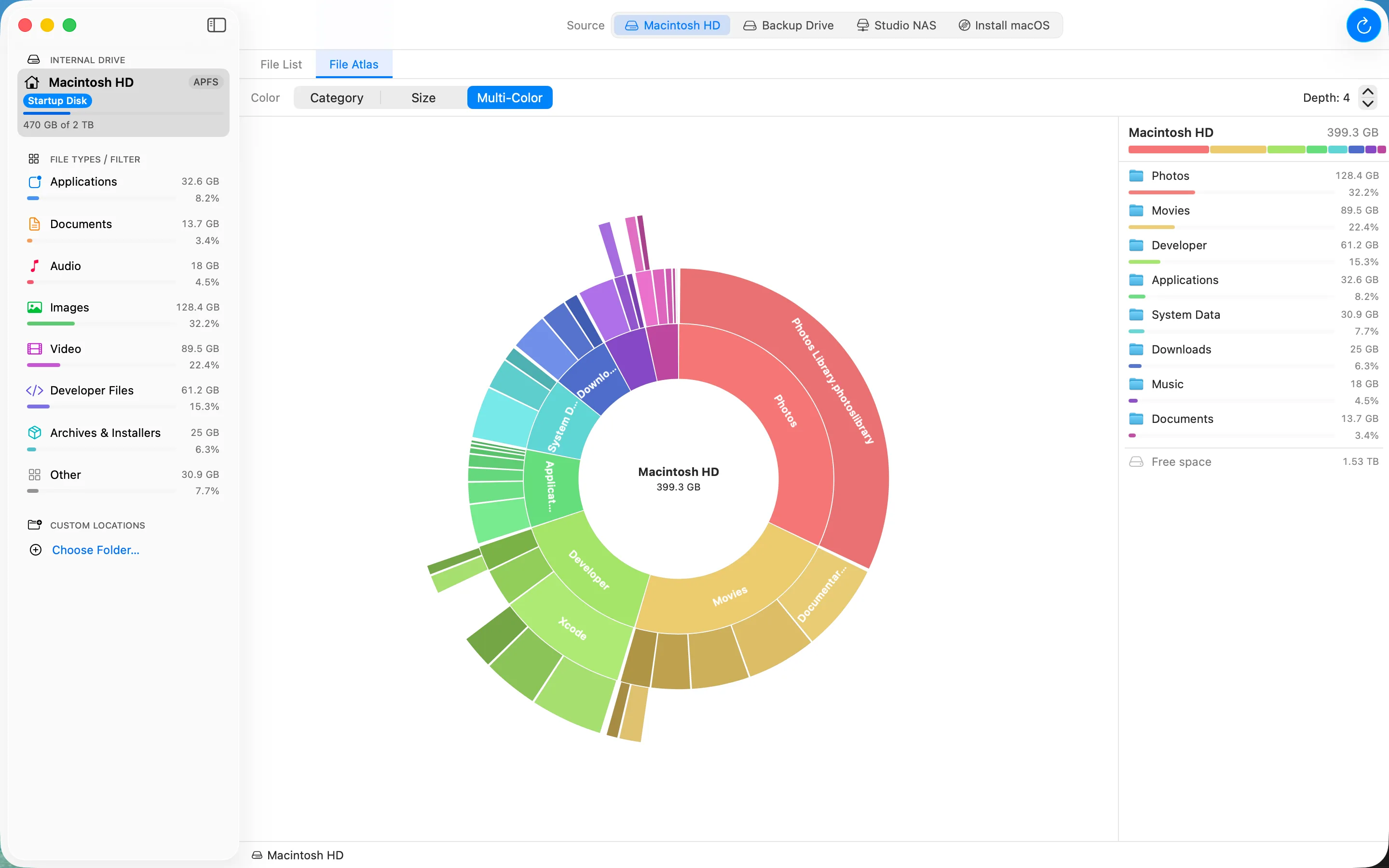Decrease depth with the down stepper arrow
Viewport: 1389px width, 868px height.
pos(1368,104)
